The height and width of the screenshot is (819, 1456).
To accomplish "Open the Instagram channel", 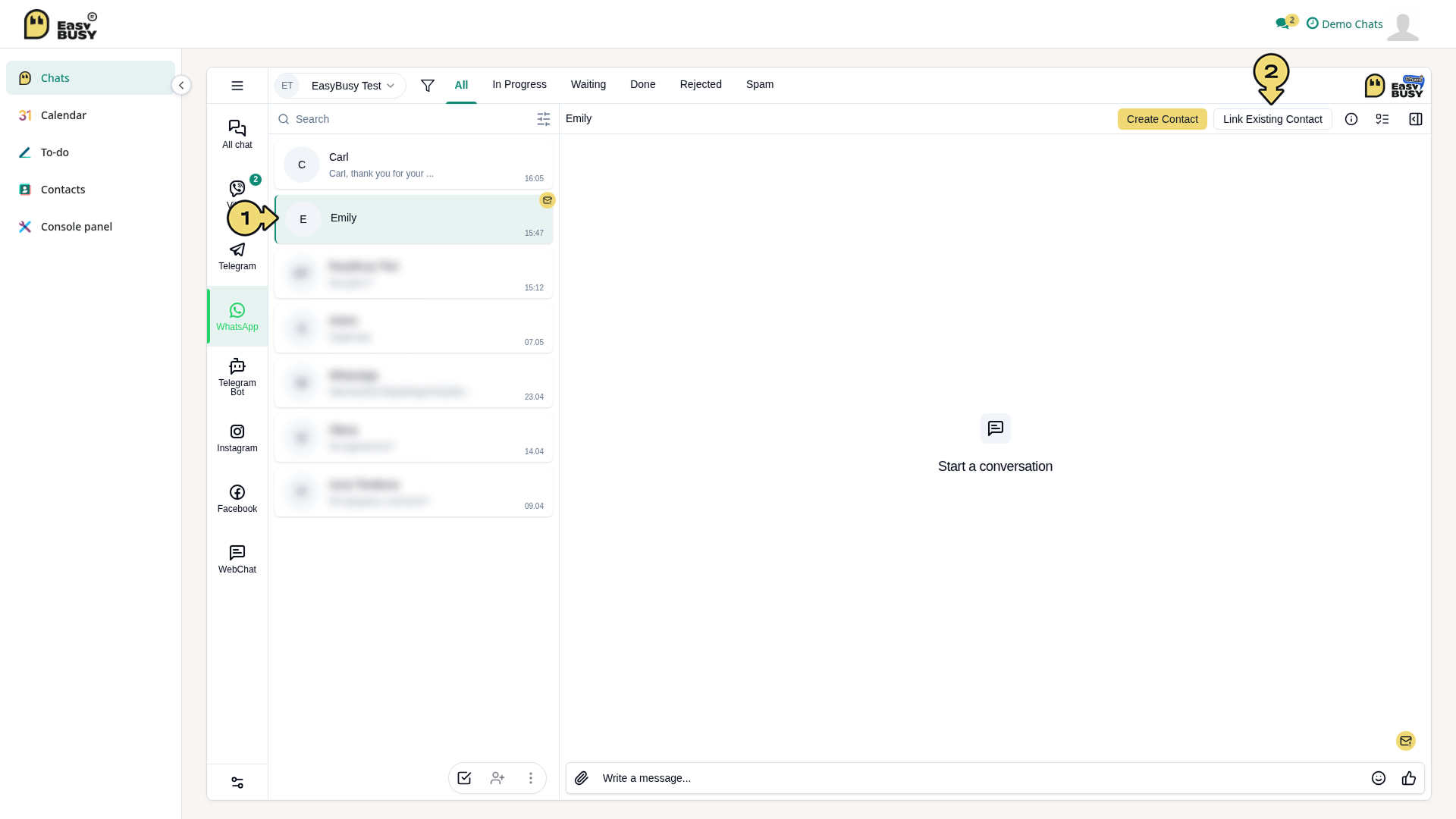I will click(237, 438).
